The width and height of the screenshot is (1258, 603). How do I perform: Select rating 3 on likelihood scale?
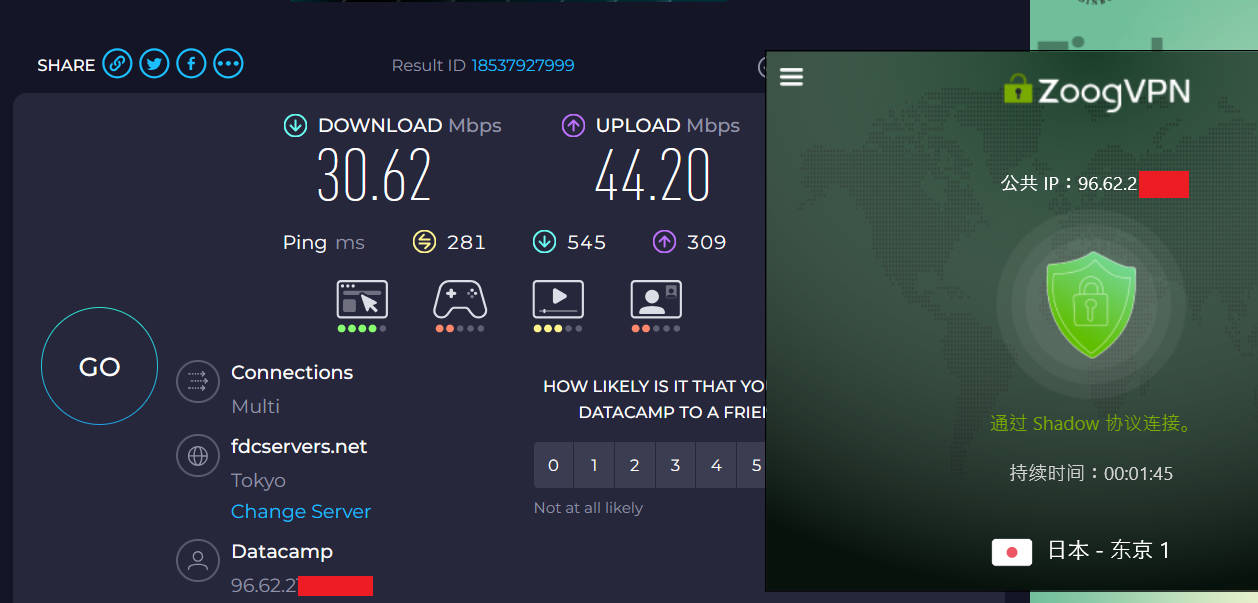pyautogui.click(x=675, y=465)
